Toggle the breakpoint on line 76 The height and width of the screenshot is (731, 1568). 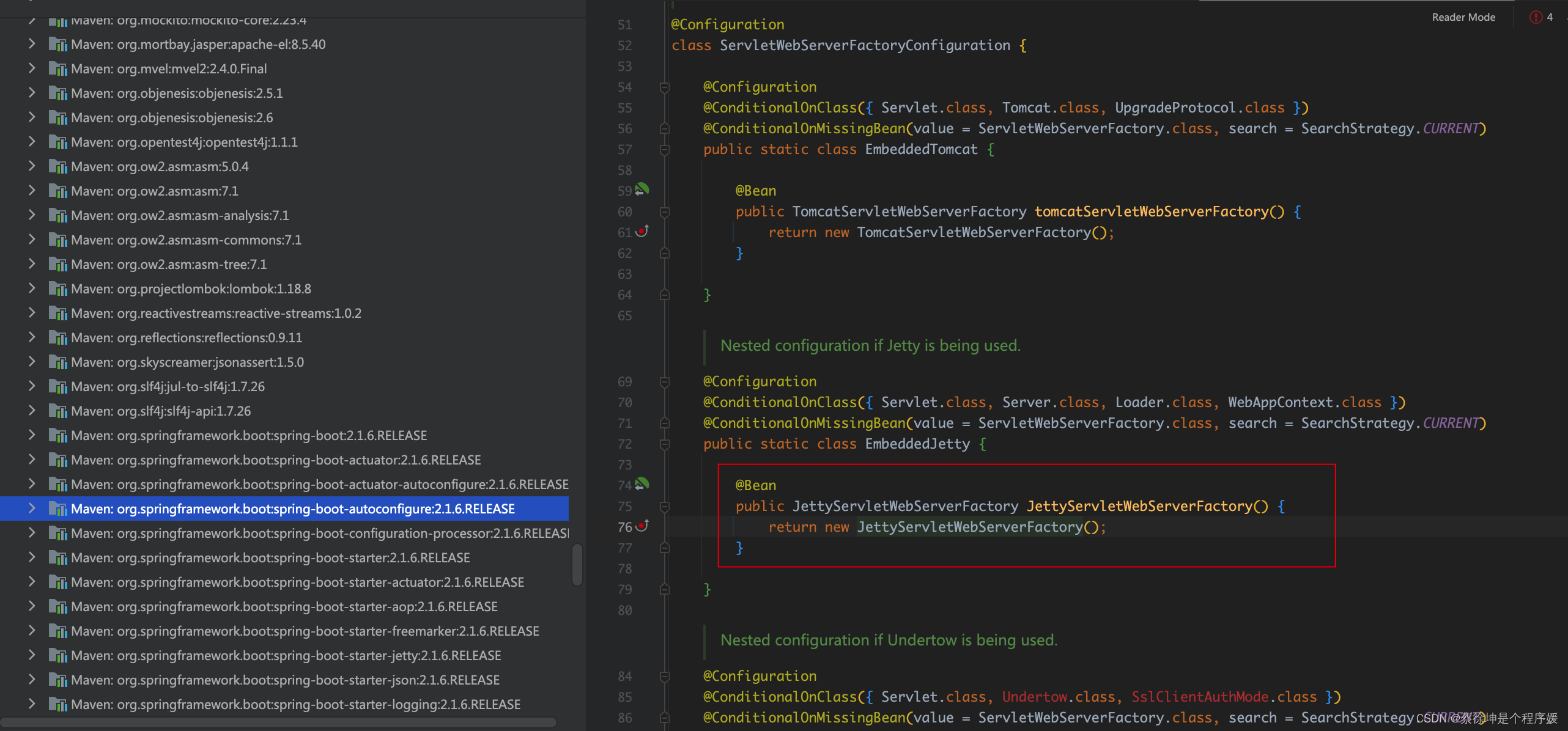[x=642, y=526]
